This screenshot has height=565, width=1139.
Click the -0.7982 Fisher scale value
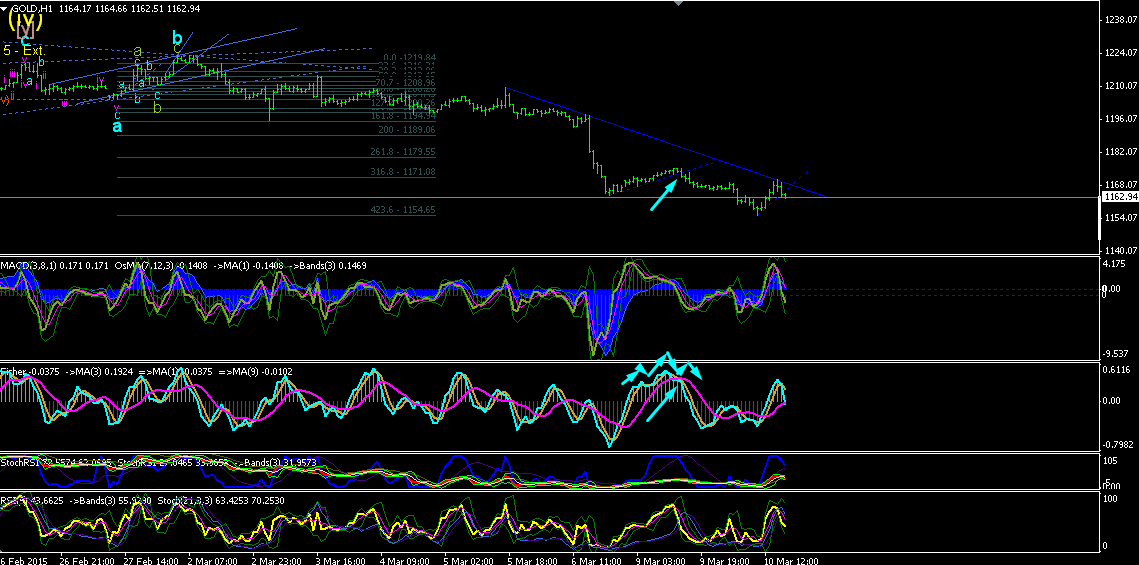[x=1119, y=444]
